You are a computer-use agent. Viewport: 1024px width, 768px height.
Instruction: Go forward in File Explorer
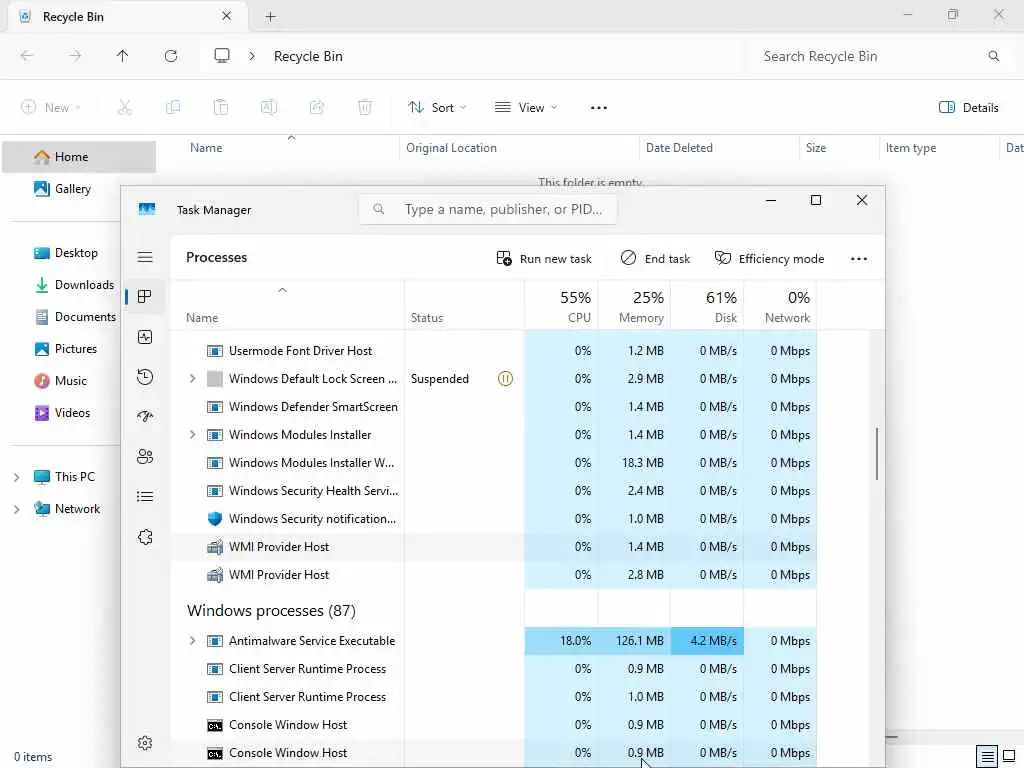75,56
